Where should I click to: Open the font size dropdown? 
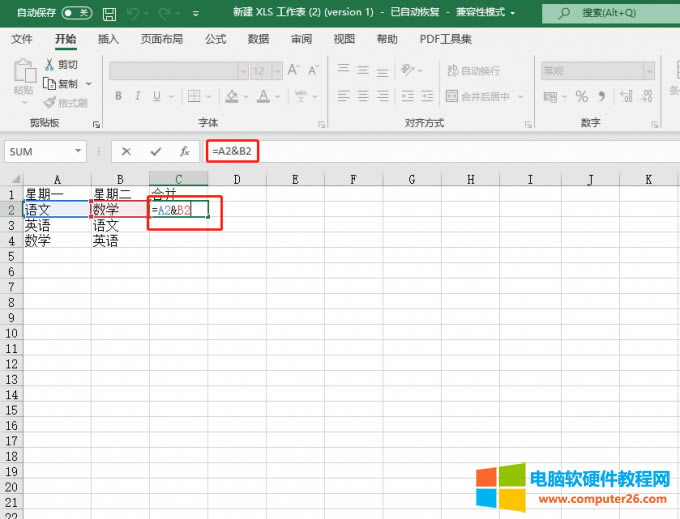[273, 71]
